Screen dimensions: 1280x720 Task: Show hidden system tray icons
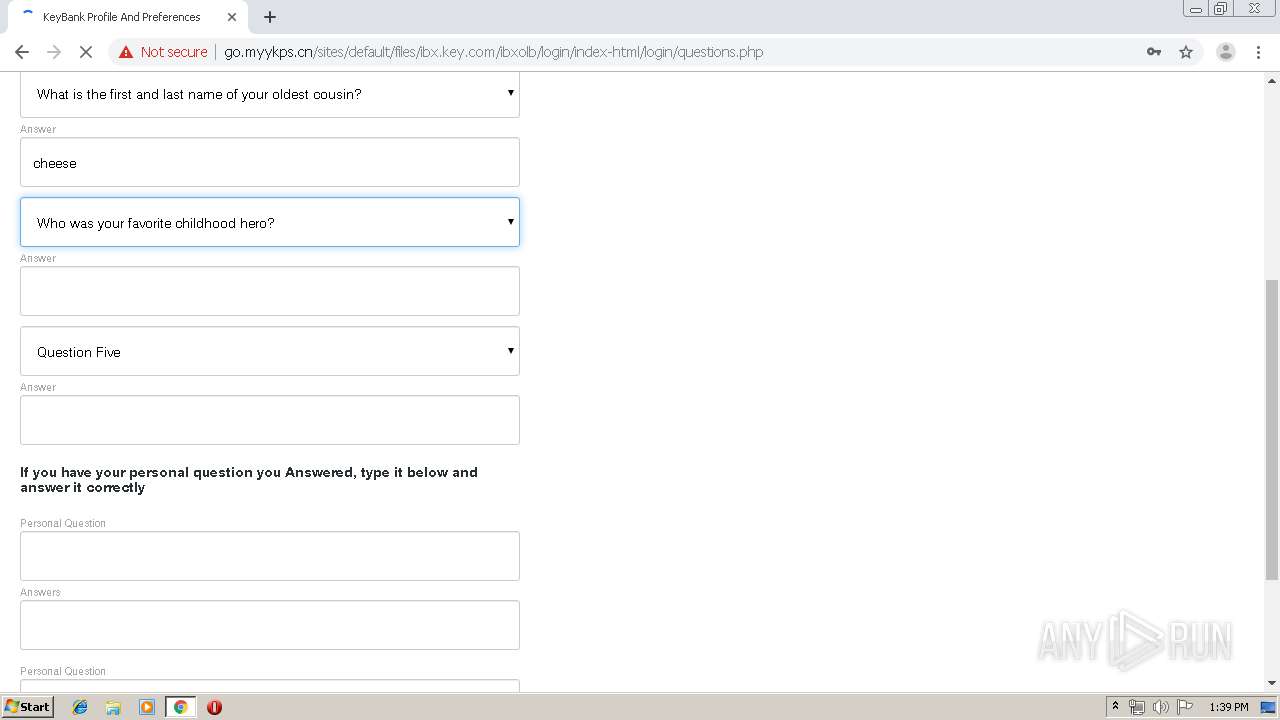coord(1115,707)
